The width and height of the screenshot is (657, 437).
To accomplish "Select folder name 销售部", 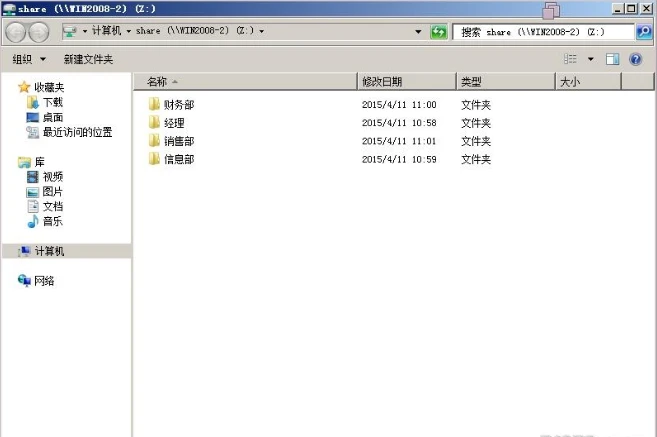I will click(x=179, y=141).
